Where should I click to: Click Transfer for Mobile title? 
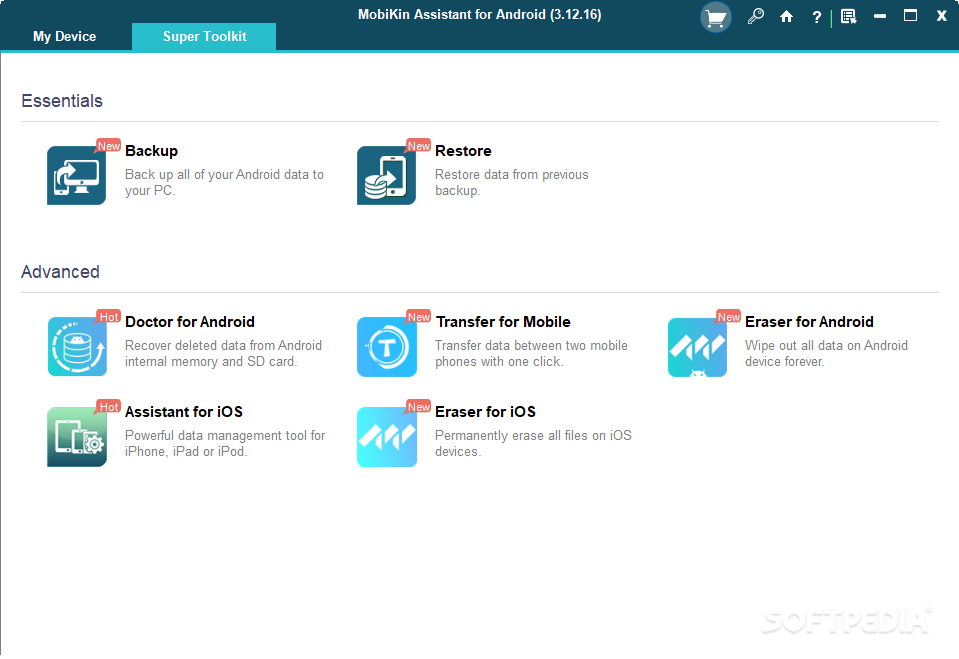pyautogui.click(x=503, y=322)
